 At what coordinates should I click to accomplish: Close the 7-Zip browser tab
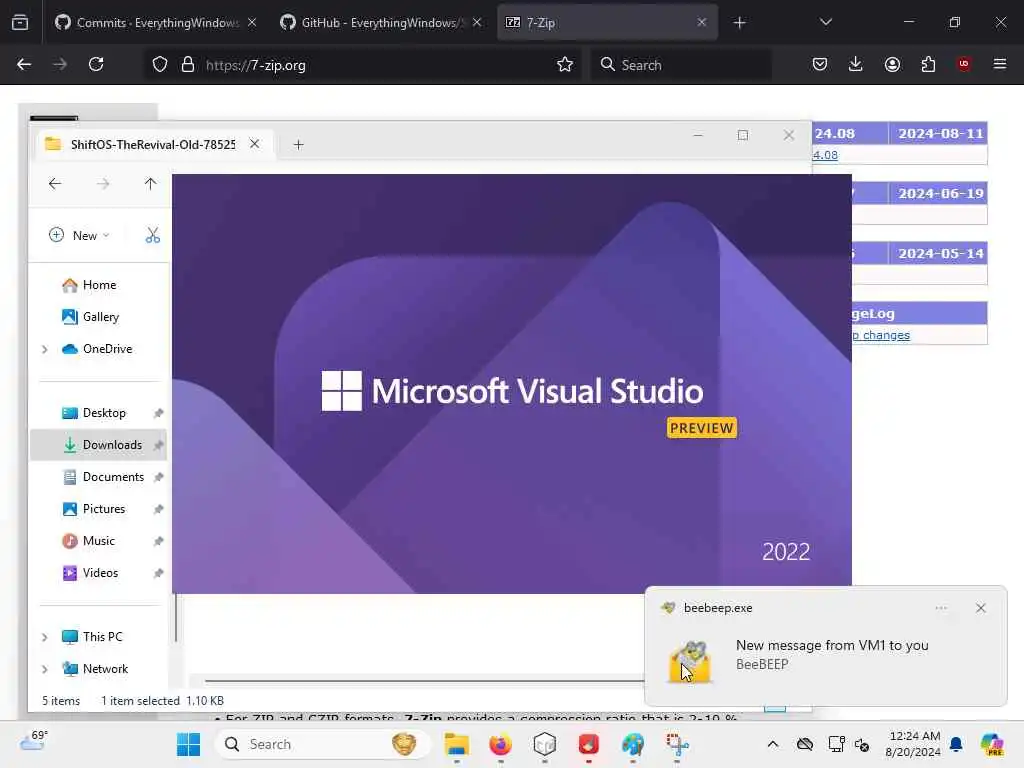[x=702, y=23]
